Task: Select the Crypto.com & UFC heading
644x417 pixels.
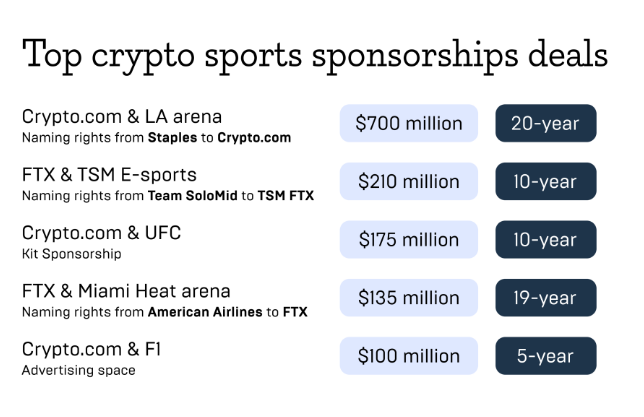Action: pos(101,233)
